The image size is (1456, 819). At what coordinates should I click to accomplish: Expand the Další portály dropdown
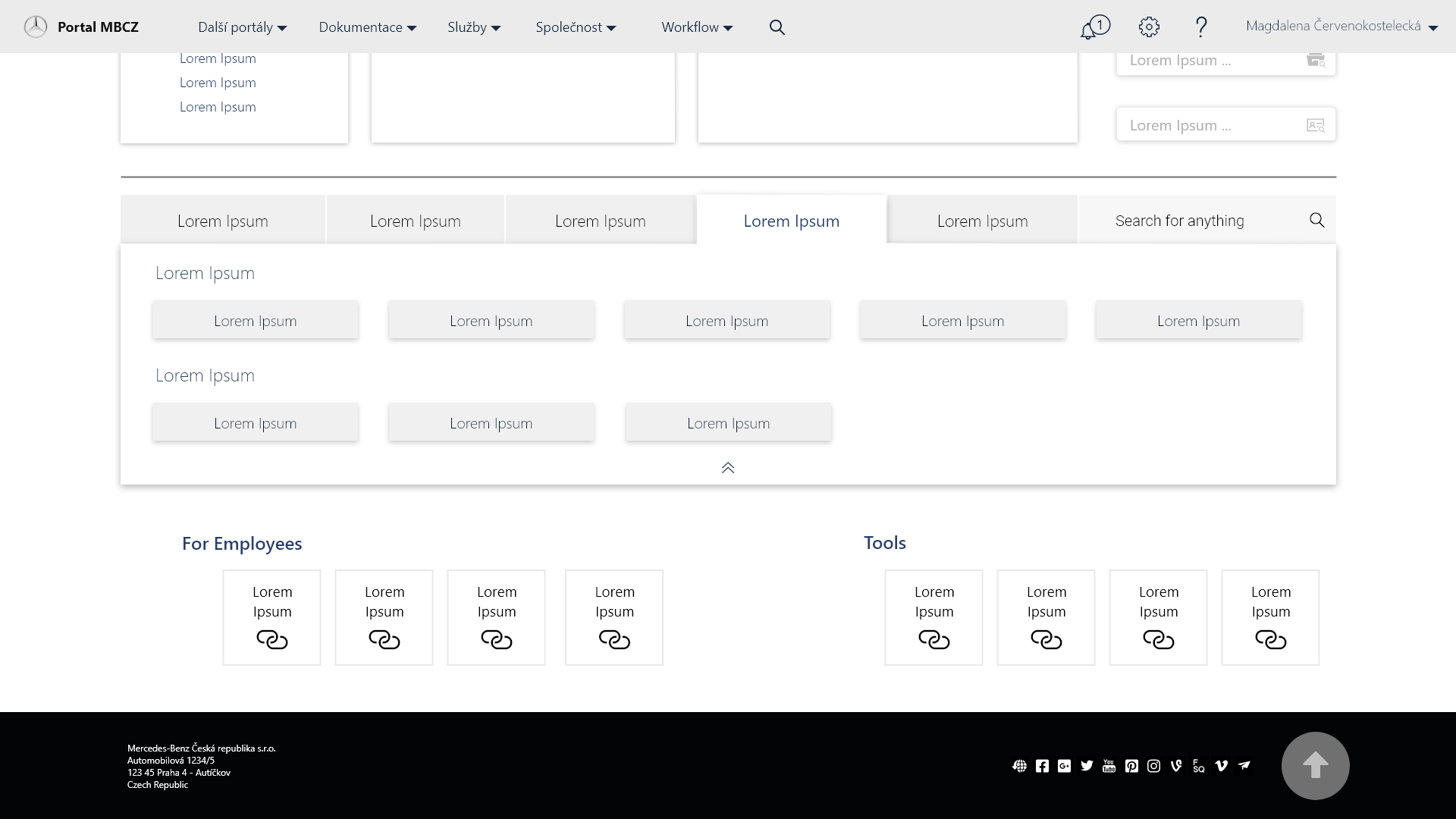click(x=242, y=27)
